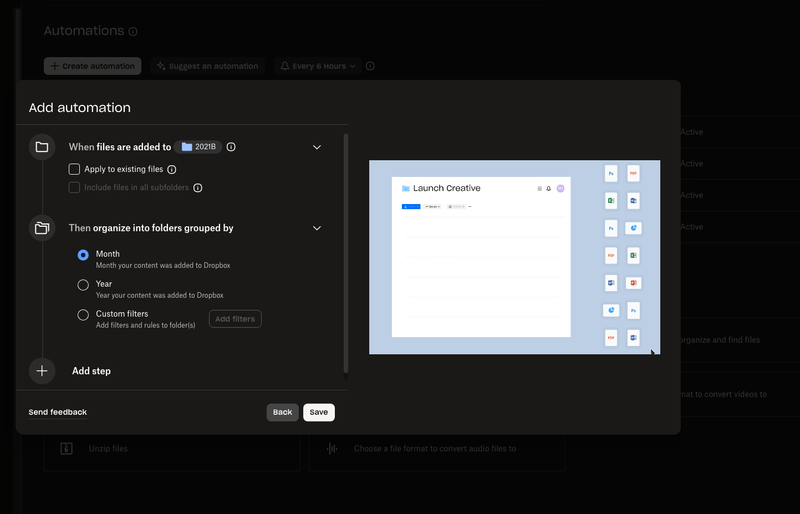Image resolution: width=800 pixels, height=514 pixels.
Task: Check Include files in all subfolders
Action: 74,187
